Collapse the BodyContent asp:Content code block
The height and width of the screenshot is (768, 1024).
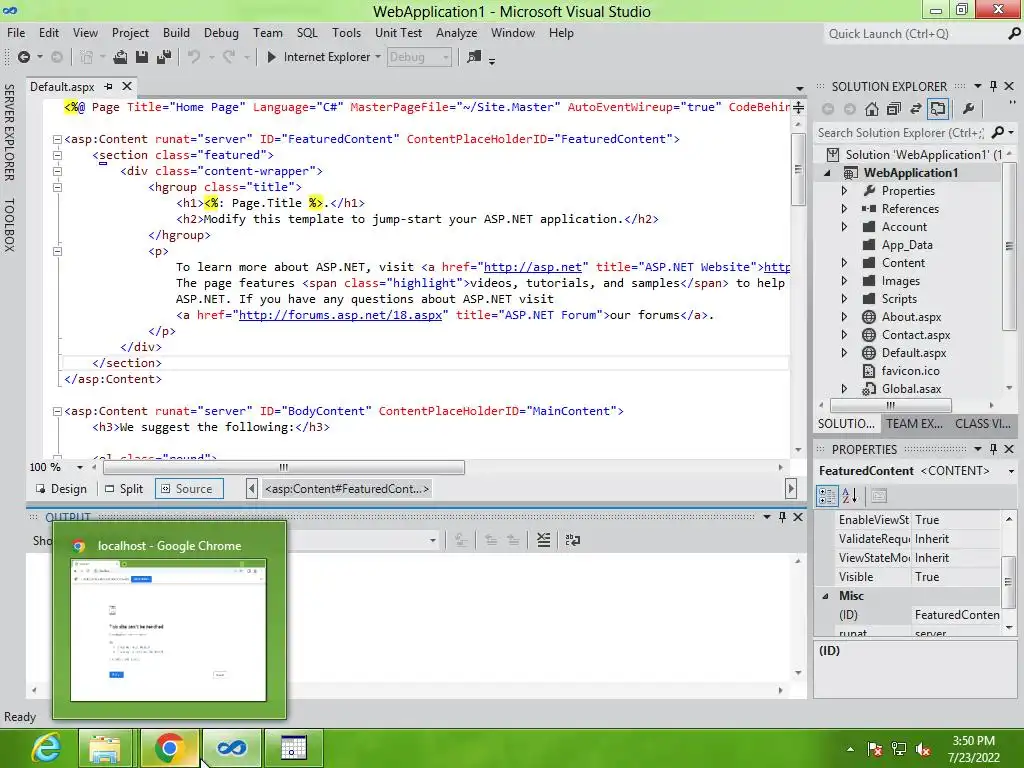57,411
